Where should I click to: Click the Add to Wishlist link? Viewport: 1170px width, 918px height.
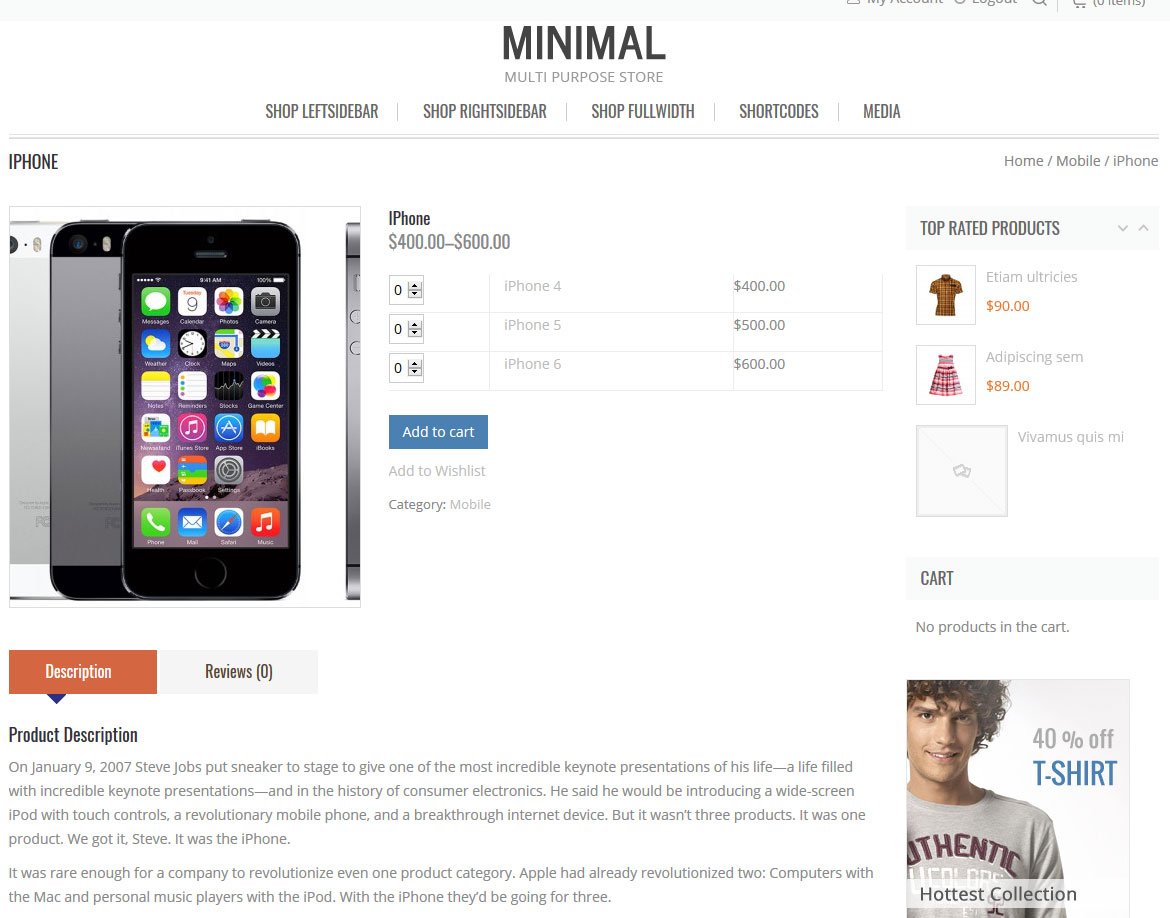click(x=437, y=471)
